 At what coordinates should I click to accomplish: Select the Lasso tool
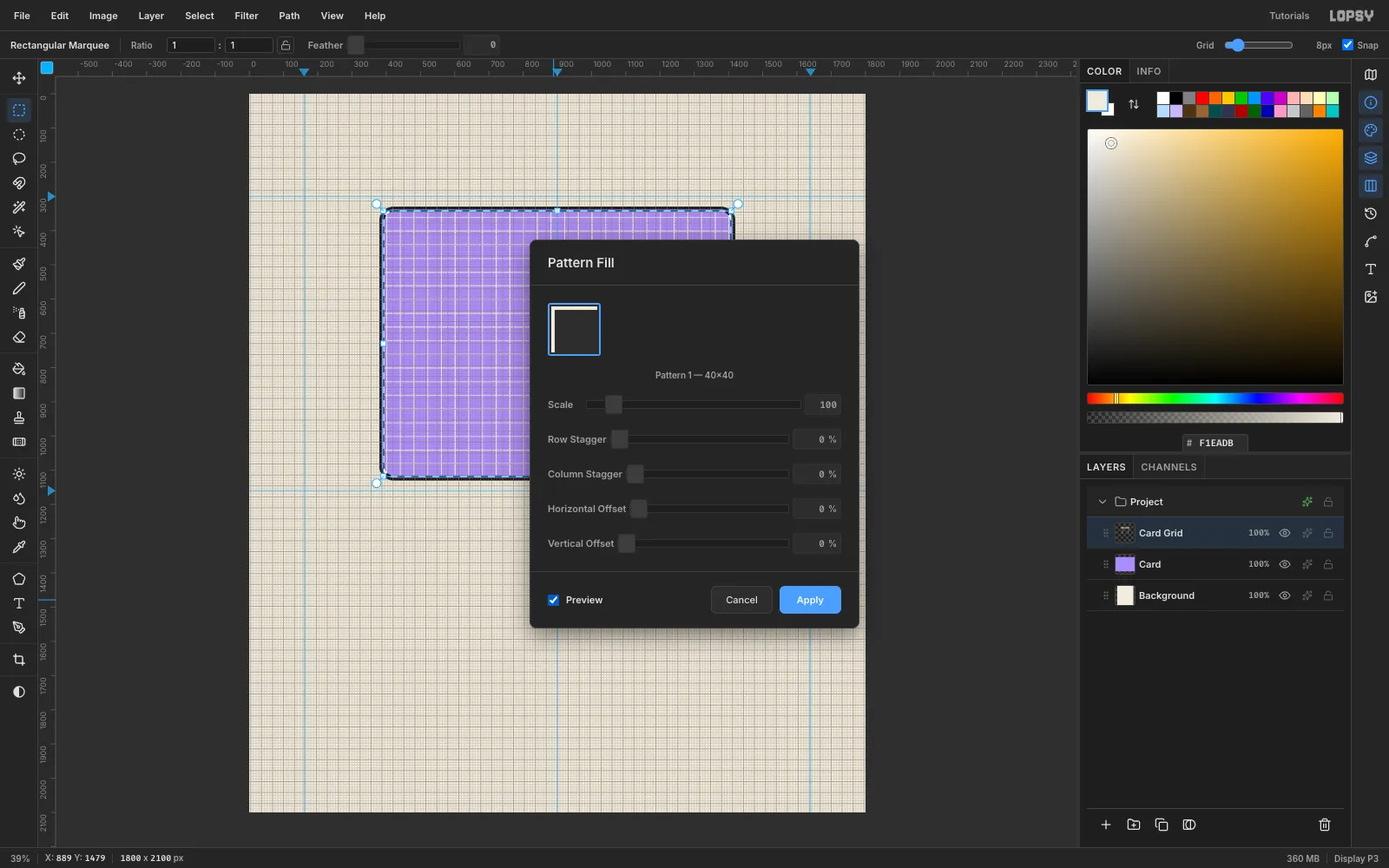(19, 159)
